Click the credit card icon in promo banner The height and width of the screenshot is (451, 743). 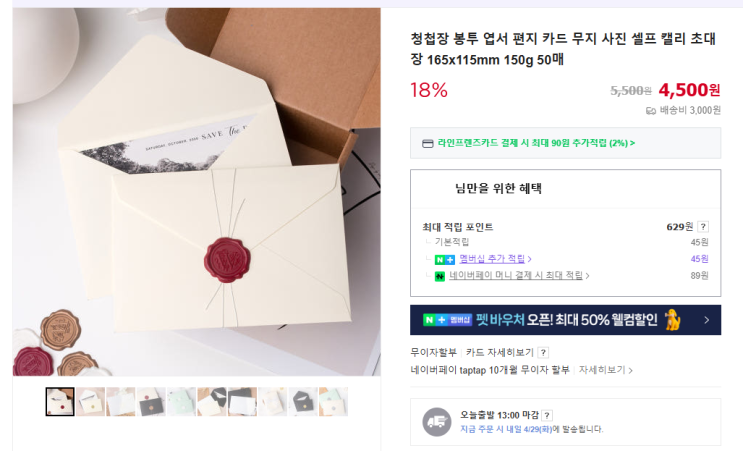pyautogui.click(x=427, y=143)
